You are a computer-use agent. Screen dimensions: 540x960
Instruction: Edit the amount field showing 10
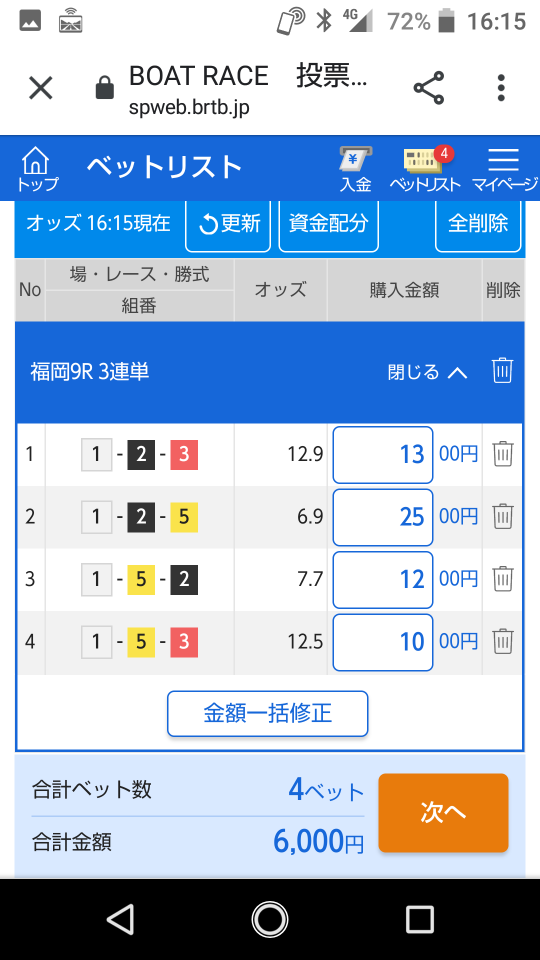point(383,642)
